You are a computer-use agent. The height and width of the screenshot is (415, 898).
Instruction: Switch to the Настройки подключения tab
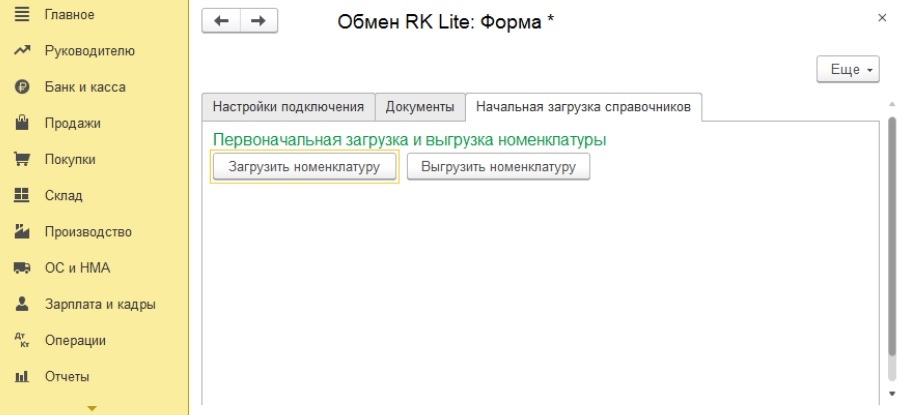click(x=288, y=107)
